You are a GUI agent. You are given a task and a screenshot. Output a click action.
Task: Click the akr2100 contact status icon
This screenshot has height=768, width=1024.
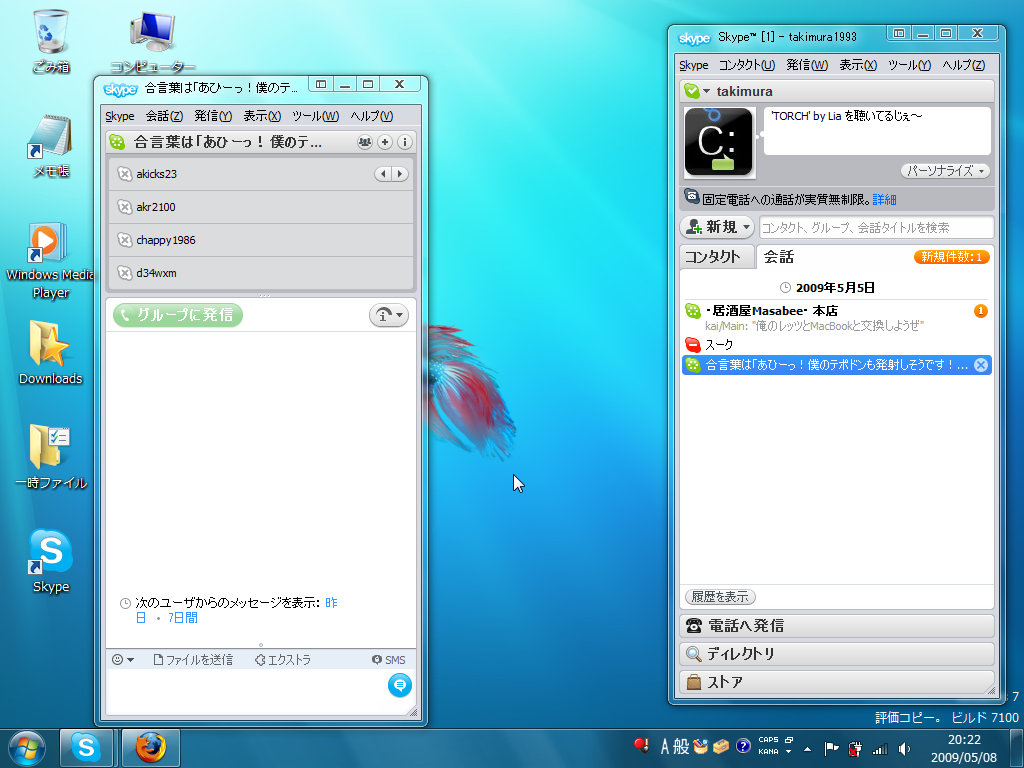click(x=124, y=207)
